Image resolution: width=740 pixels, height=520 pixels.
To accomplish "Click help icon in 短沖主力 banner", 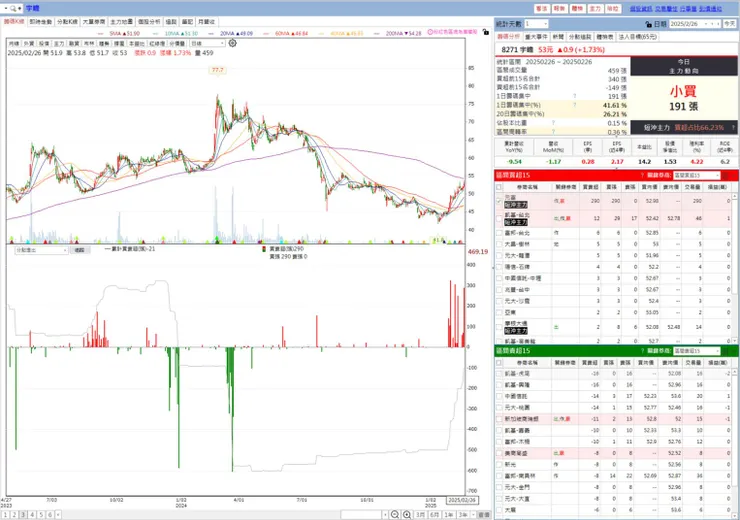I will pos(733,127).
